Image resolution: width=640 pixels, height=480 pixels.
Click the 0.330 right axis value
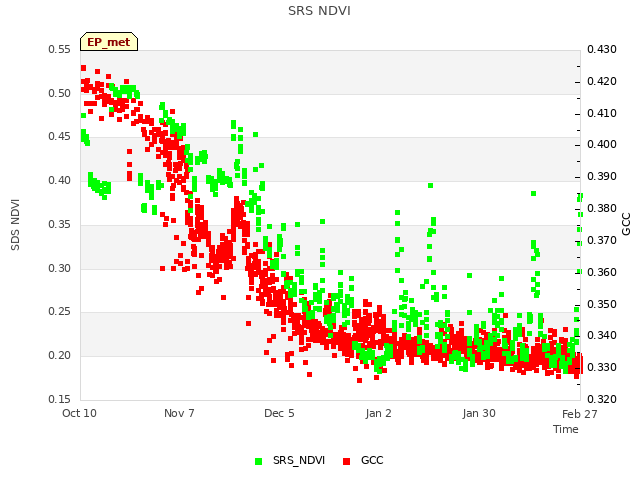point(602,367)
